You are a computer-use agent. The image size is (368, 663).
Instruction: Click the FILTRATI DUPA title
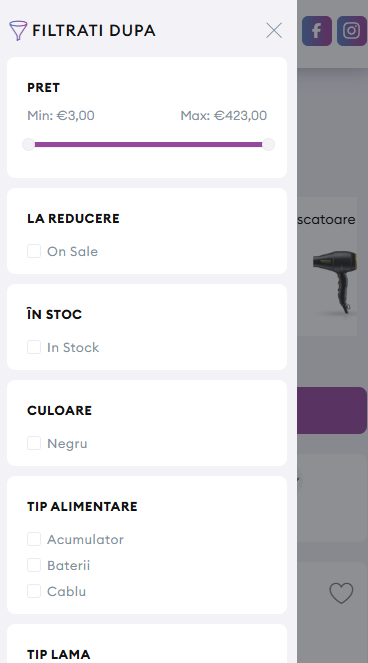point(94,30)
